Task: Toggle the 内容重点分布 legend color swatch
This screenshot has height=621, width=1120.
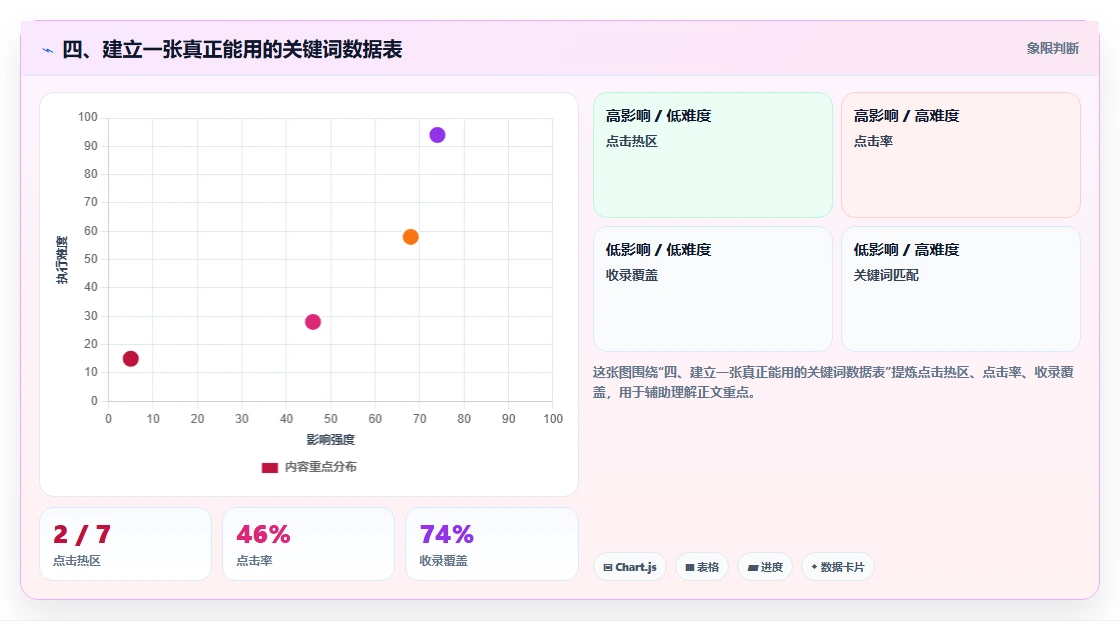Action: pos(269,467)
